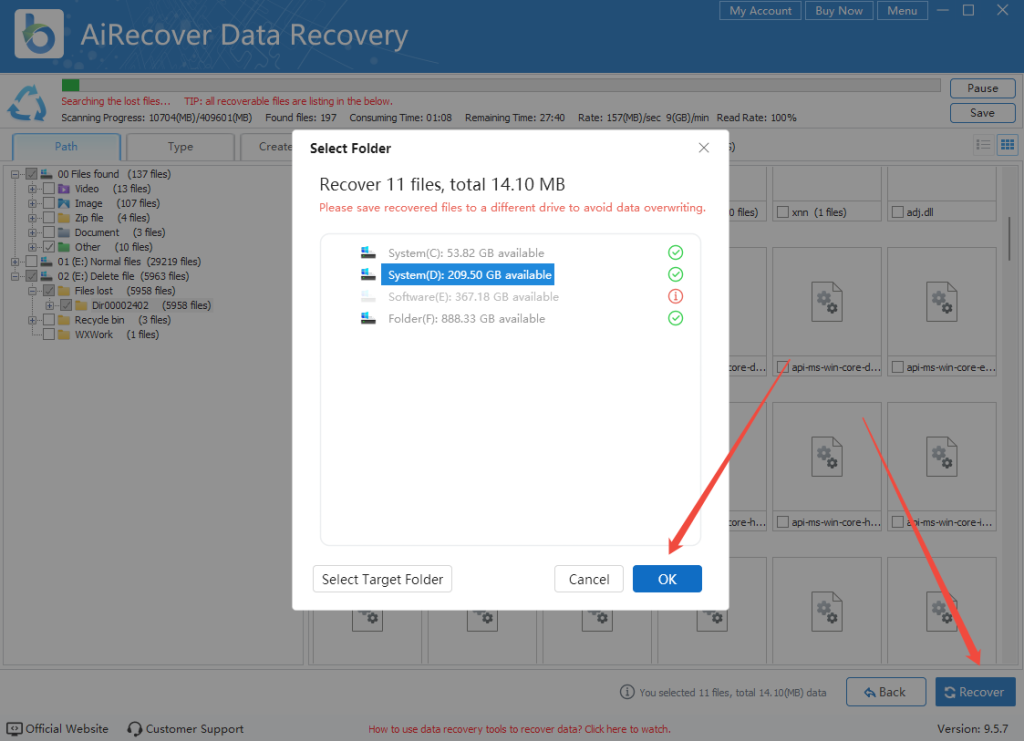The width and height of the screenshot is (1024, 741).
Task: Switch to list view layout
Action: pos(984,144)
